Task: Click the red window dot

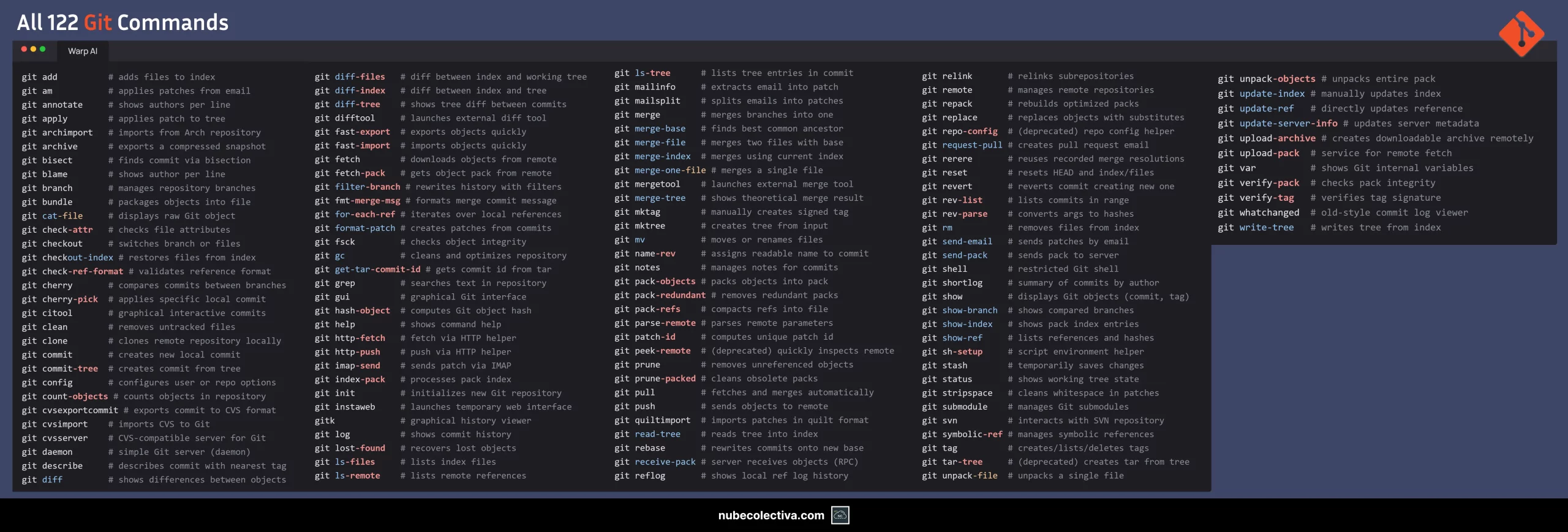Action: click(x=24, y=49)
